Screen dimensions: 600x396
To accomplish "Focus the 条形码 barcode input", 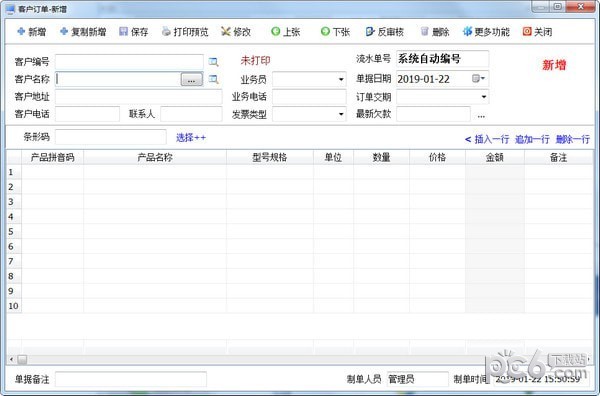I will tap(111, 137).
